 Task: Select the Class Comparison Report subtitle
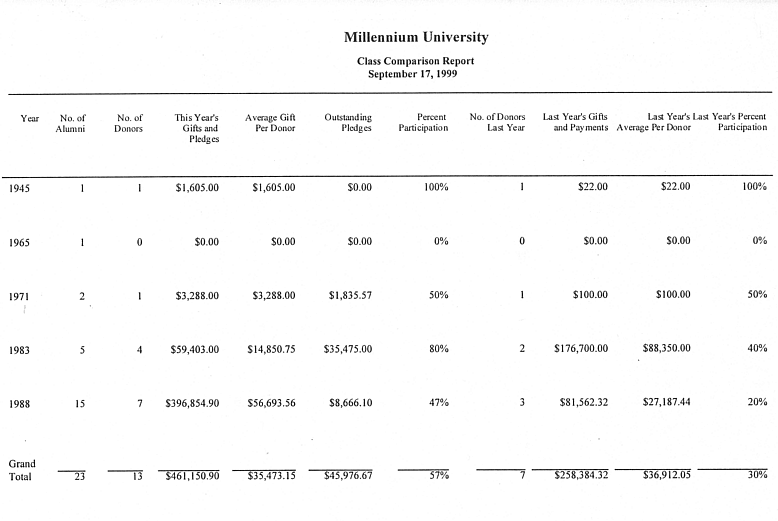415,61
